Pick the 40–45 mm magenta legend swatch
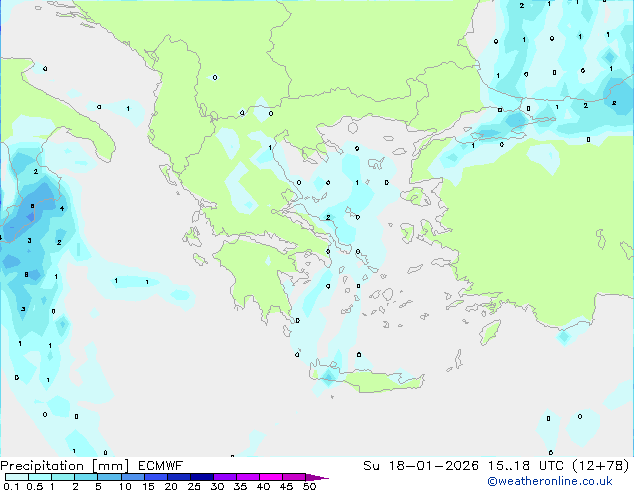 pyautogui.click(x=271, y=477)
